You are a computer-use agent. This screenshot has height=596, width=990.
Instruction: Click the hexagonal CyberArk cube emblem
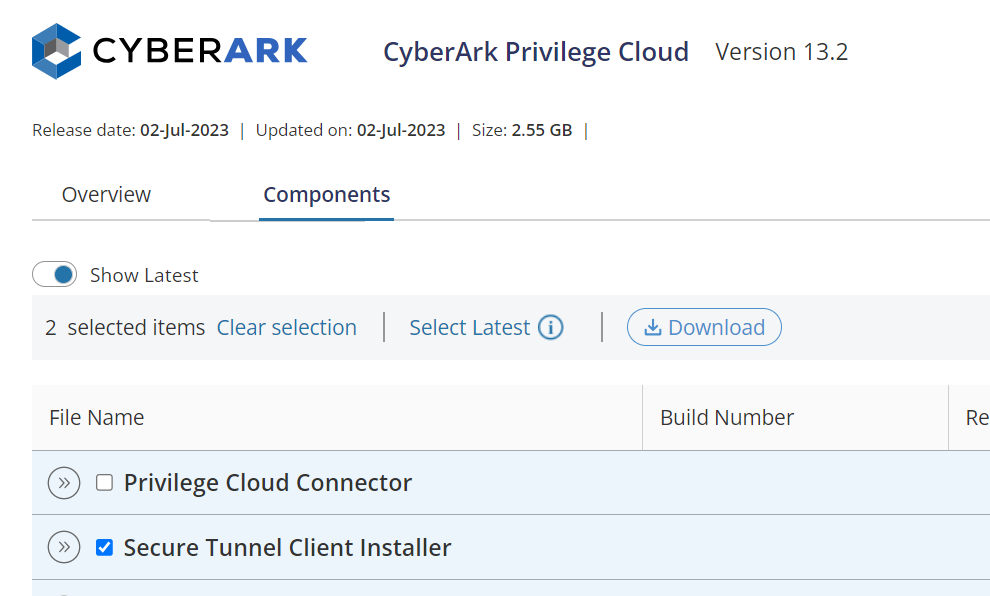pyautogui.click(x=55, y=50)
